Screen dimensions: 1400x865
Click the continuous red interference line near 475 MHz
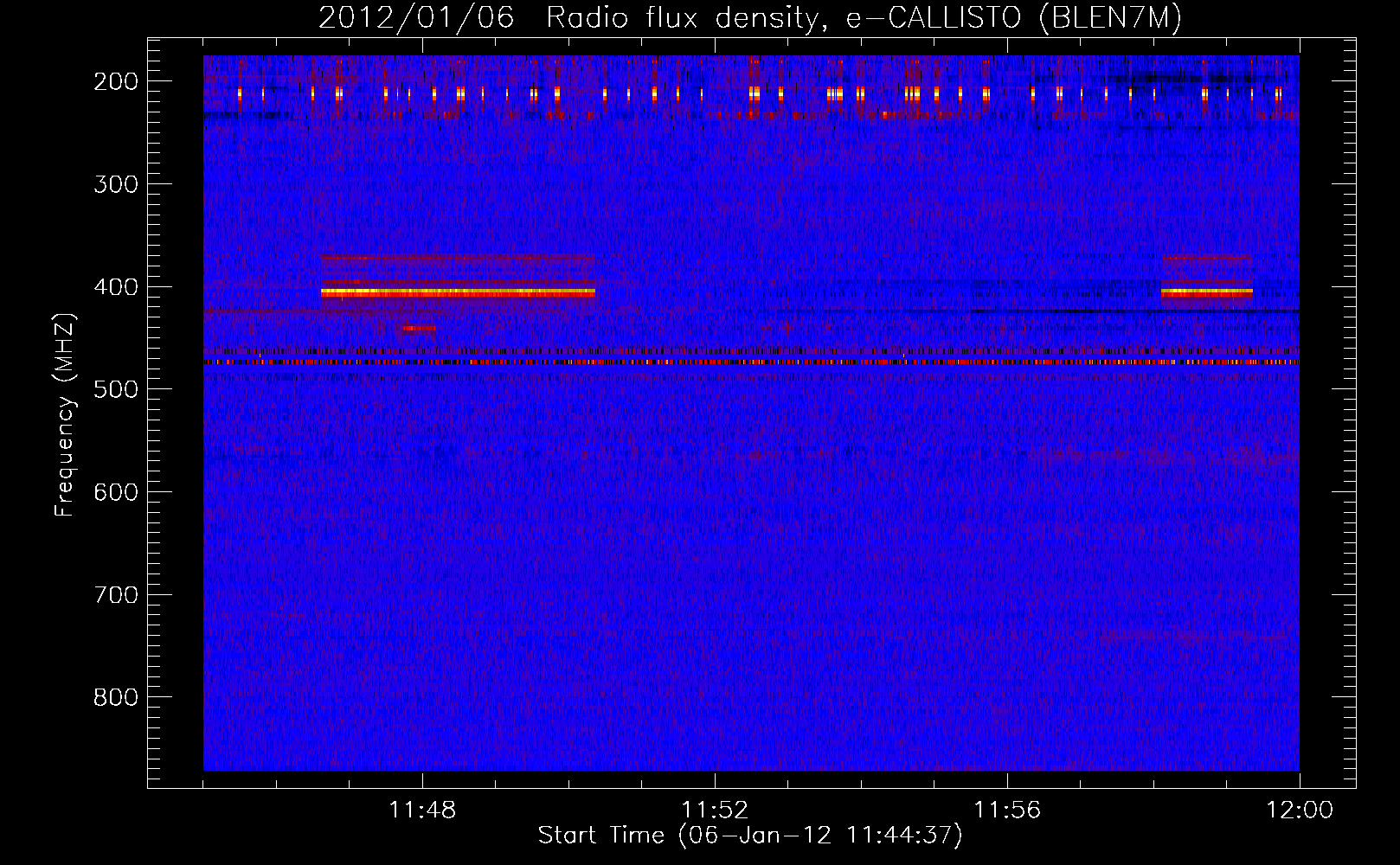click(751, 362)
